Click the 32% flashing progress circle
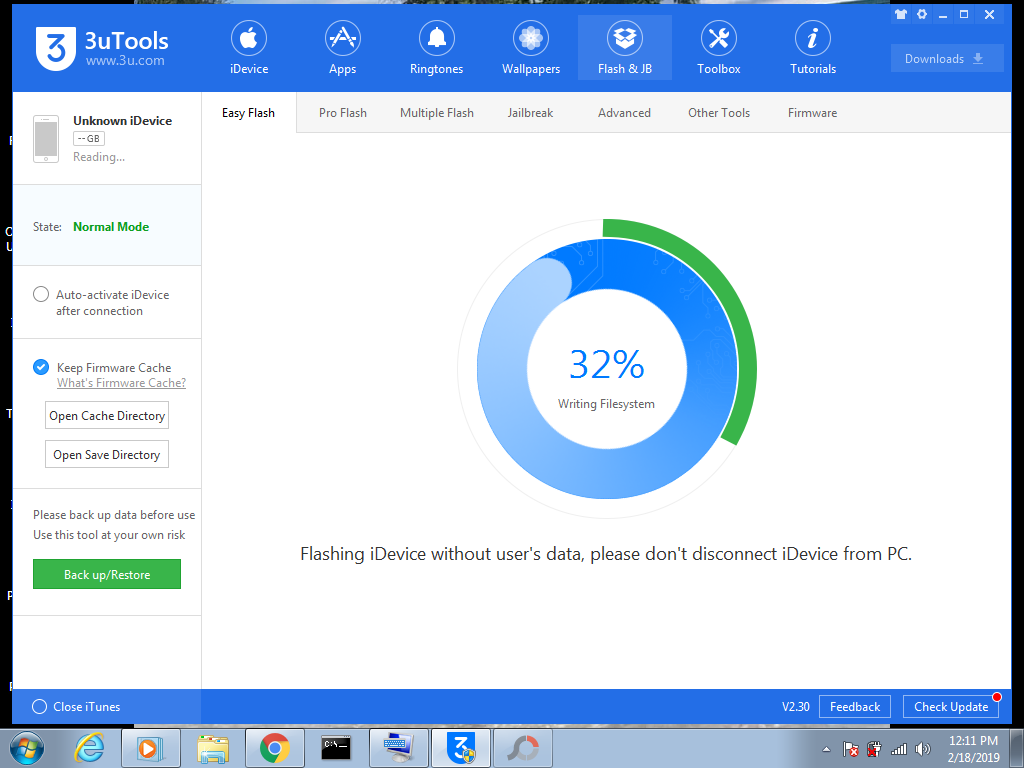The width and height of the screenshot is (1024, 768). click(x=607, y=369)
